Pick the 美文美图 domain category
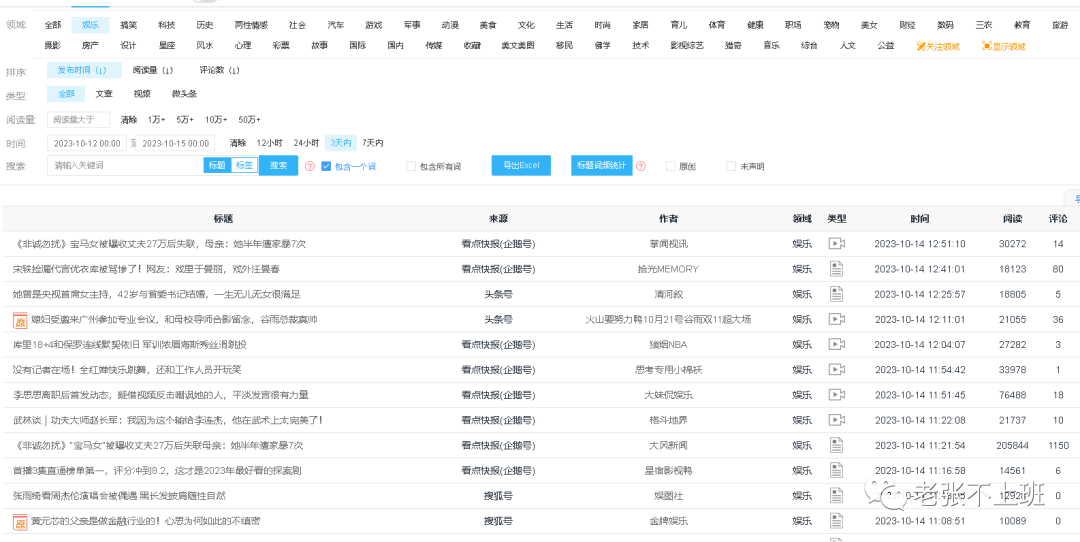Image resolution: width=1080 pixels, height=542 pixels. (517, 46)
